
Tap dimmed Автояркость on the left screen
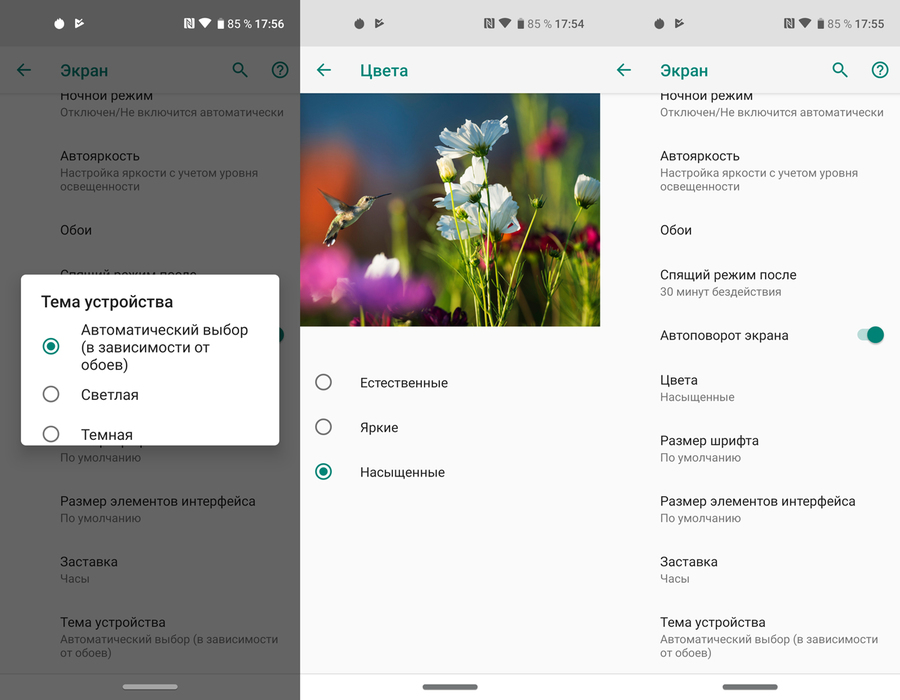coord(150,170)
